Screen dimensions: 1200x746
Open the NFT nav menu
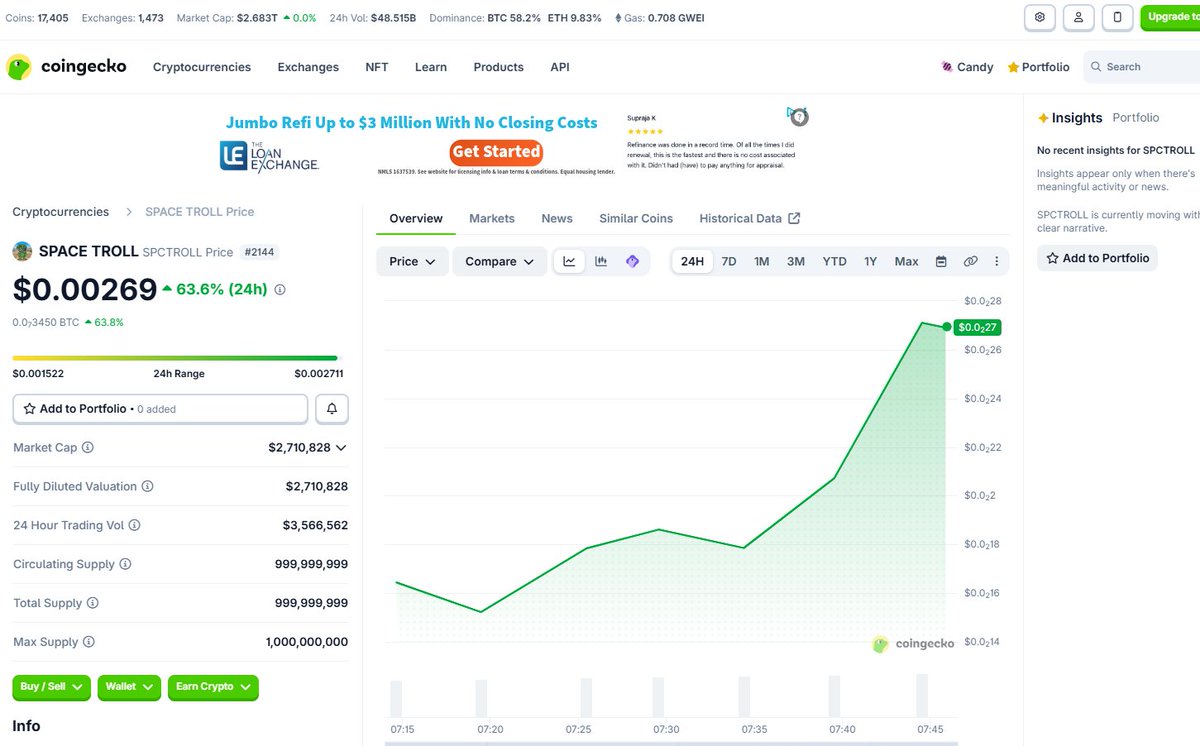(x=377, y=67)
